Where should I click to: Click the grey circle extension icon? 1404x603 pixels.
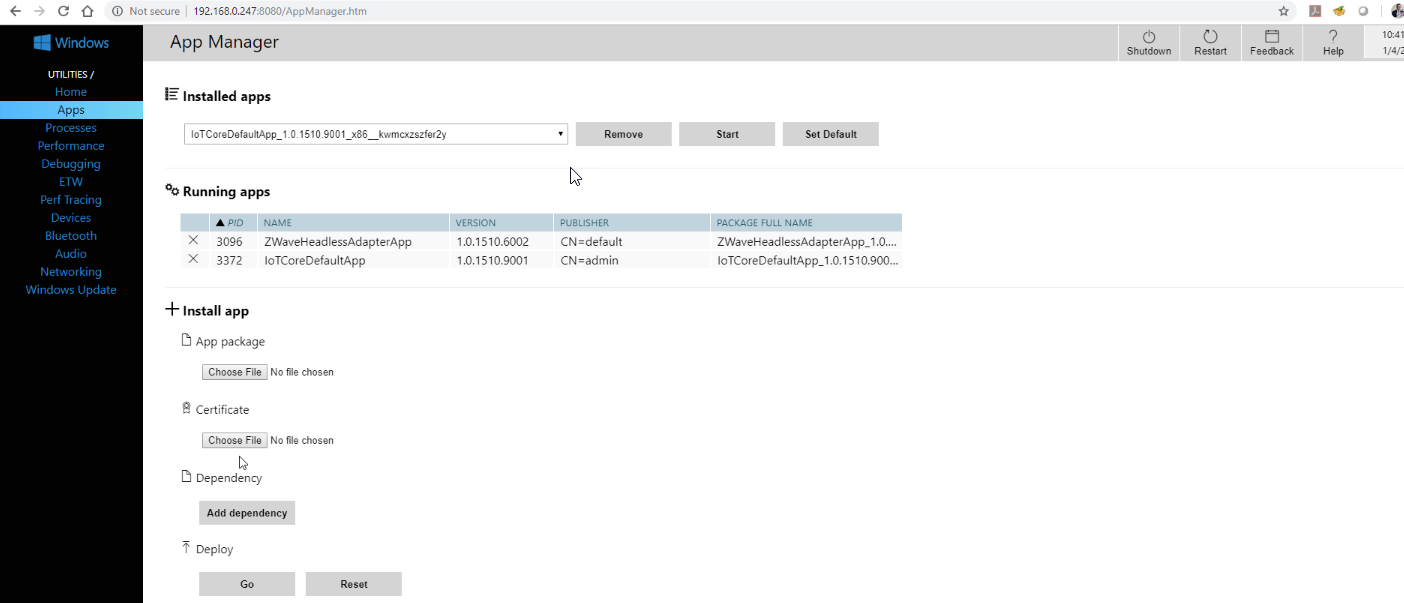click(1363, 11)
